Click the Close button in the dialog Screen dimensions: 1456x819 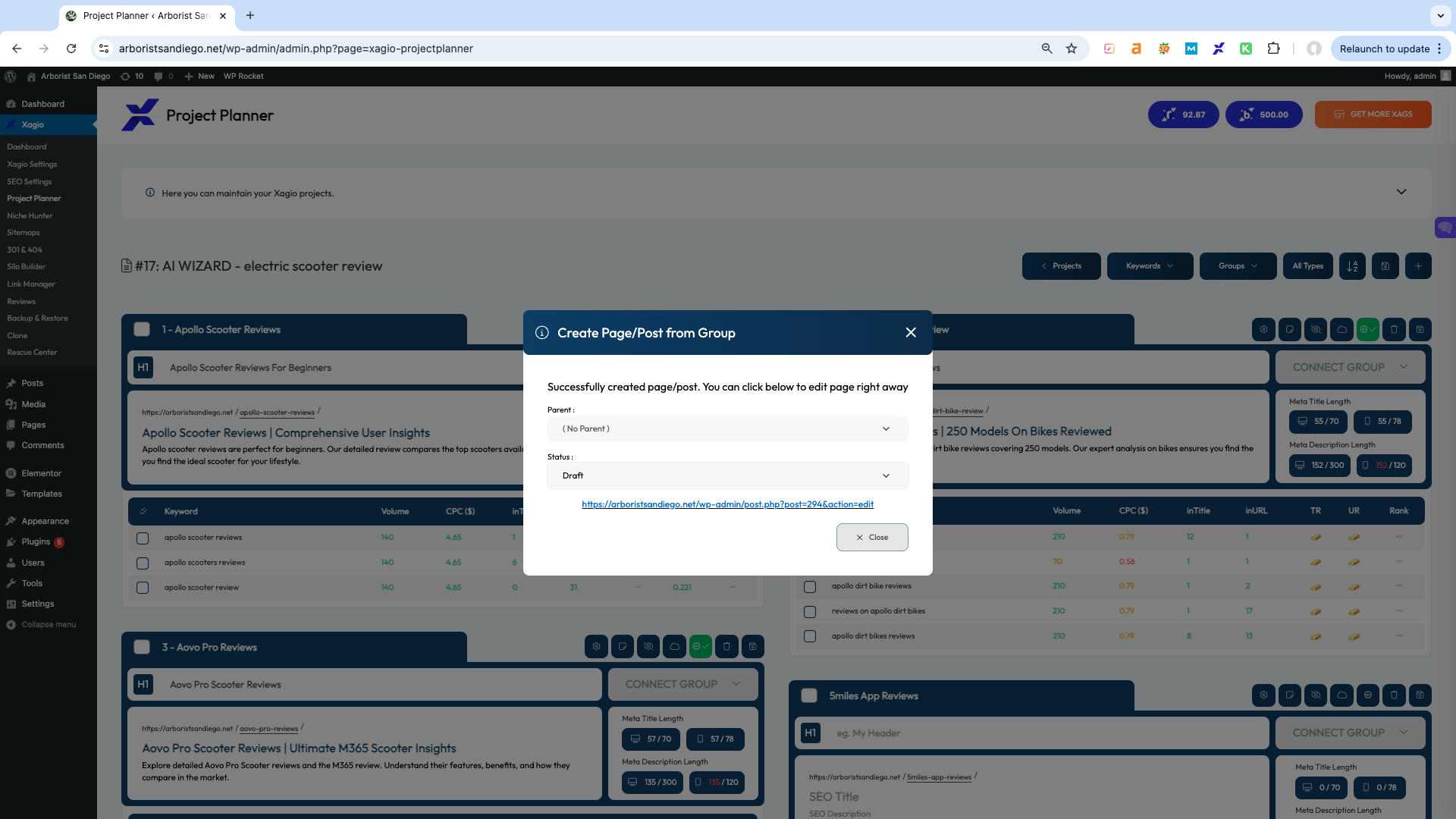coord(872,537)
